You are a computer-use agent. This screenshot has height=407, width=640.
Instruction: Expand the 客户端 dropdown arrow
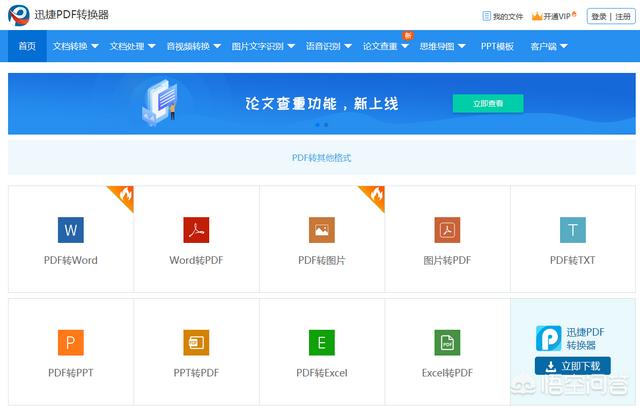[x=564, y=46]
